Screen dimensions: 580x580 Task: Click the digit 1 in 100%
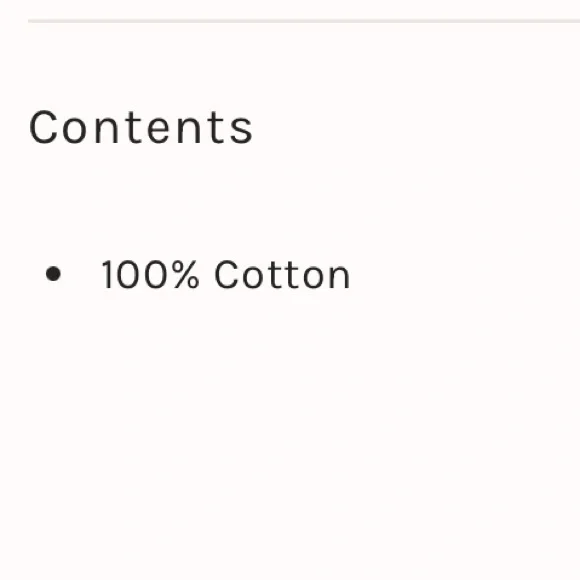pos(108,274)
